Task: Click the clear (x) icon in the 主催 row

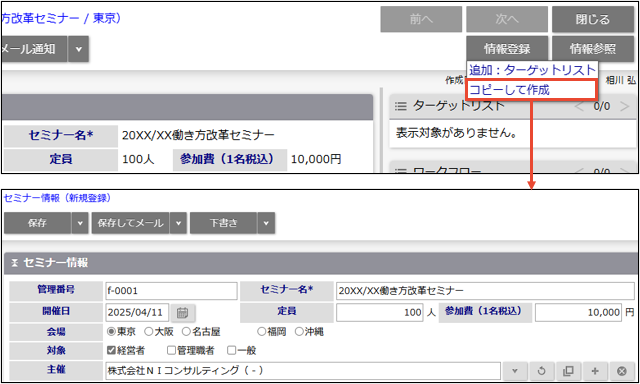Action: coord(622,371)
